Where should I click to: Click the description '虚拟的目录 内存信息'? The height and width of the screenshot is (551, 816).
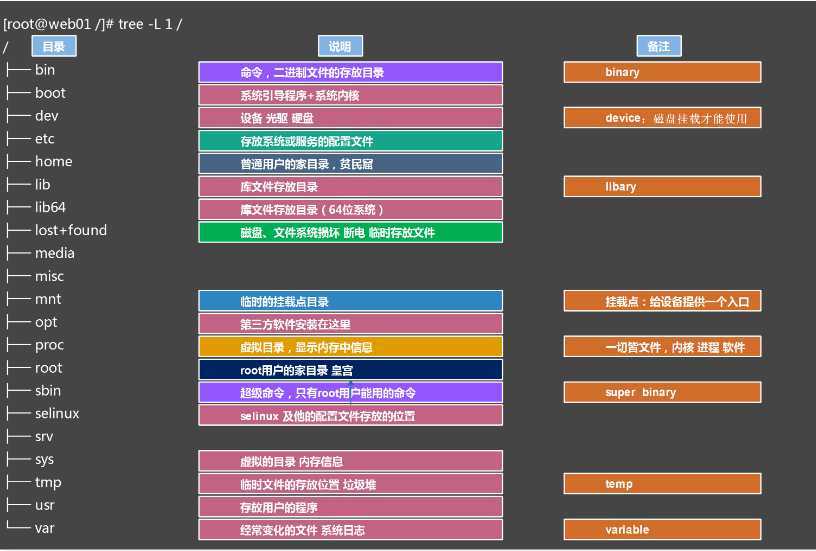[x=350, y=462]
